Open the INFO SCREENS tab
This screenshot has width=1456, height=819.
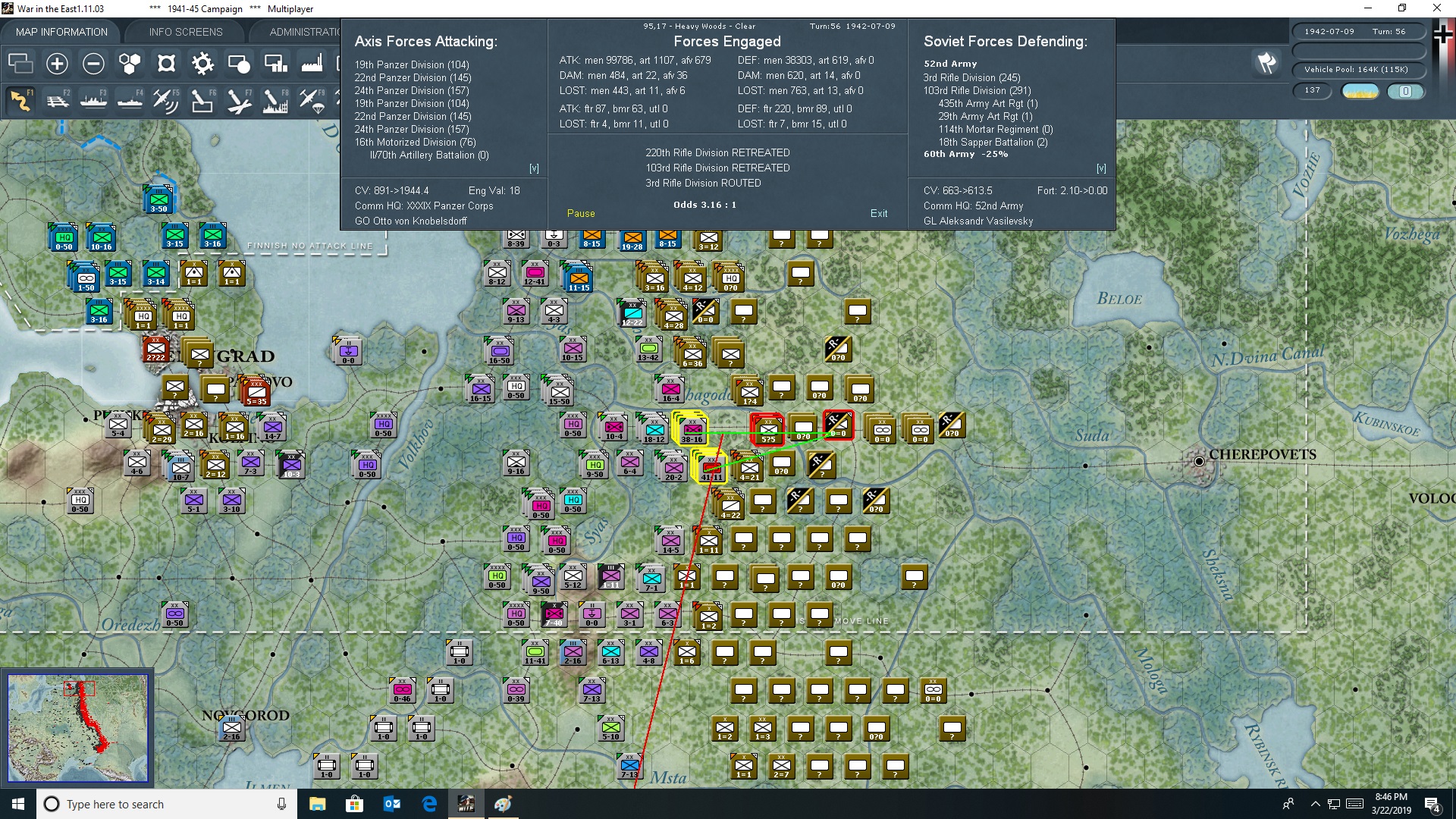pos(185,32)
